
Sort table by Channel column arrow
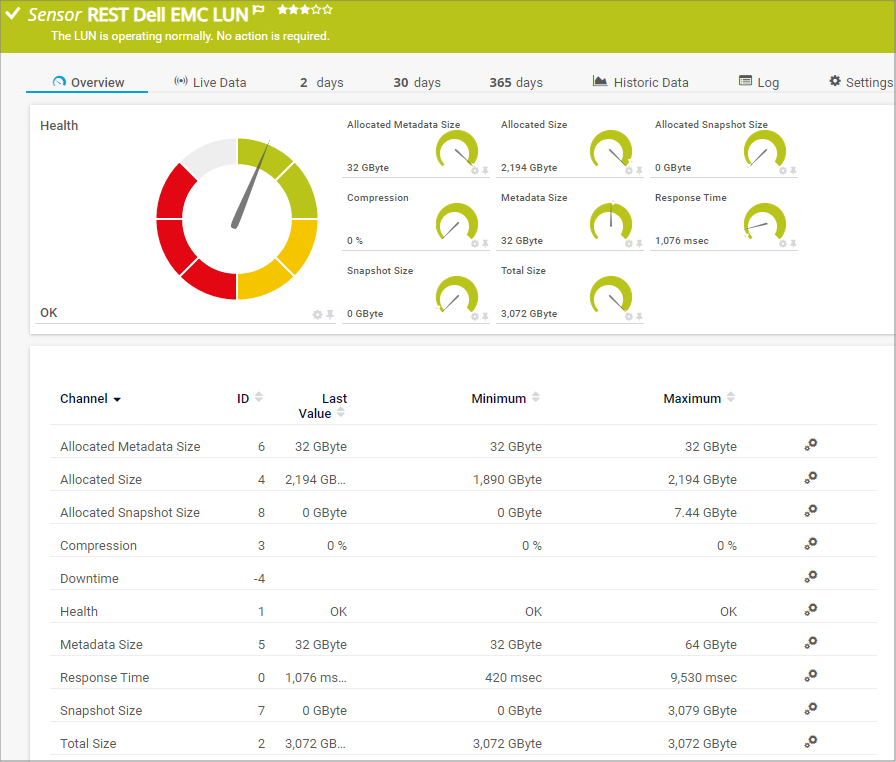pos(117,399)
